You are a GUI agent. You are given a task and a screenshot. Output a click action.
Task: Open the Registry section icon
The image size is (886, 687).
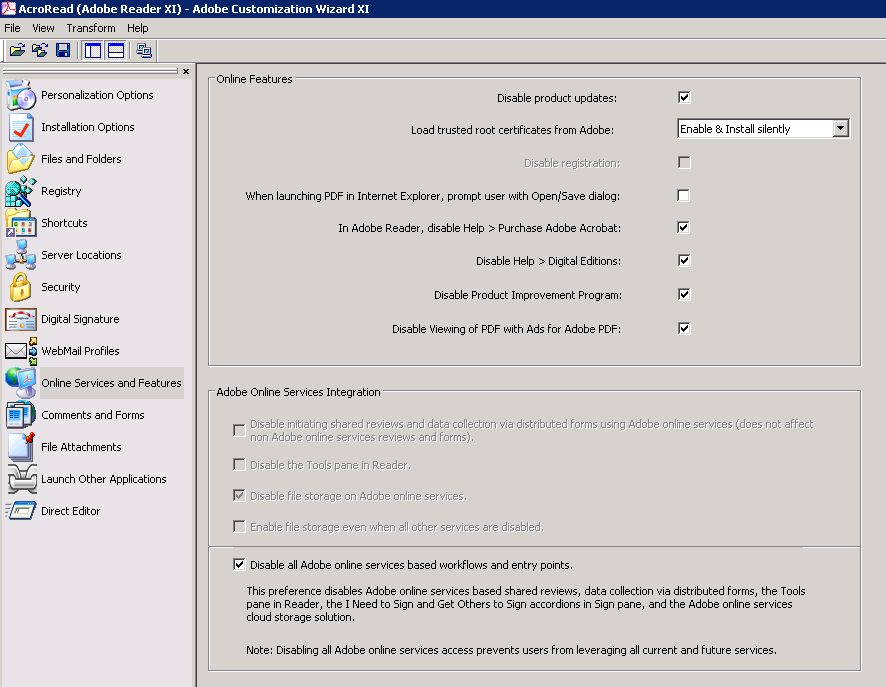tap(20, 191)
